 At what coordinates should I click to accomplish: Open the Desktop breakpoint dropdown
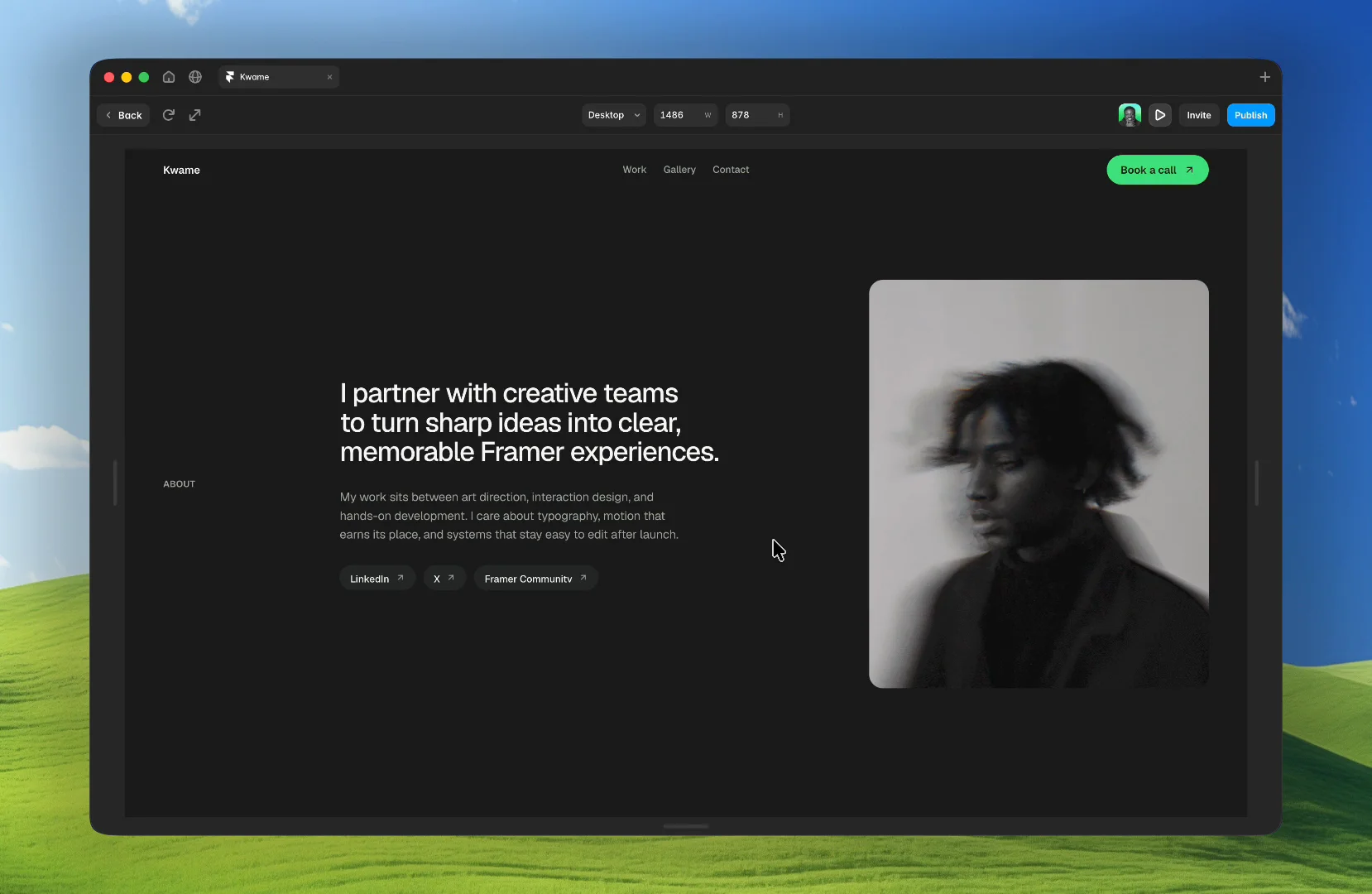[x=614, y=115]
